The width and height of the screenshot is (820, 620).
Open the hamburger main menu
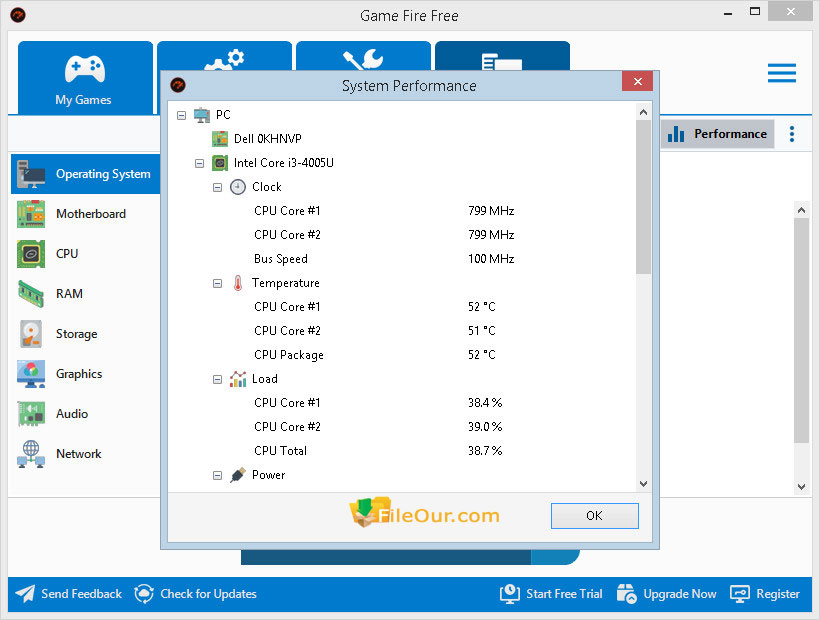[782, 73]
